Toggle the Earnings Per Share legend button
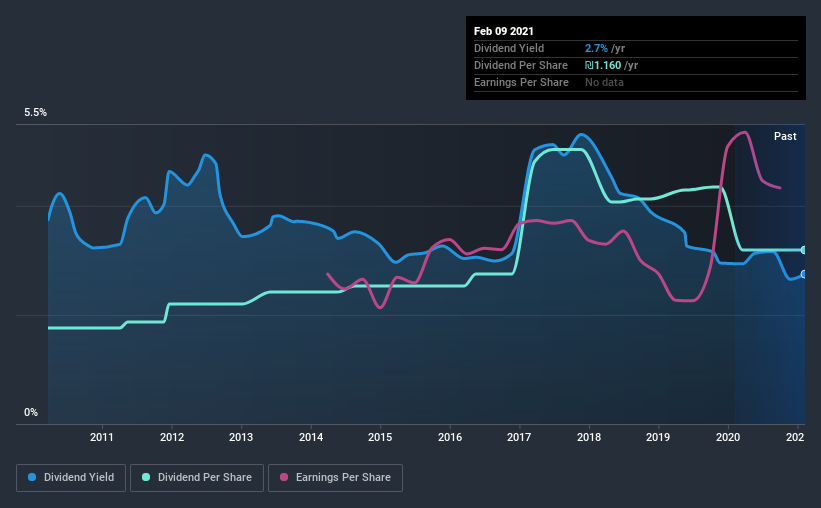821x508 pixels. point(335,478)
